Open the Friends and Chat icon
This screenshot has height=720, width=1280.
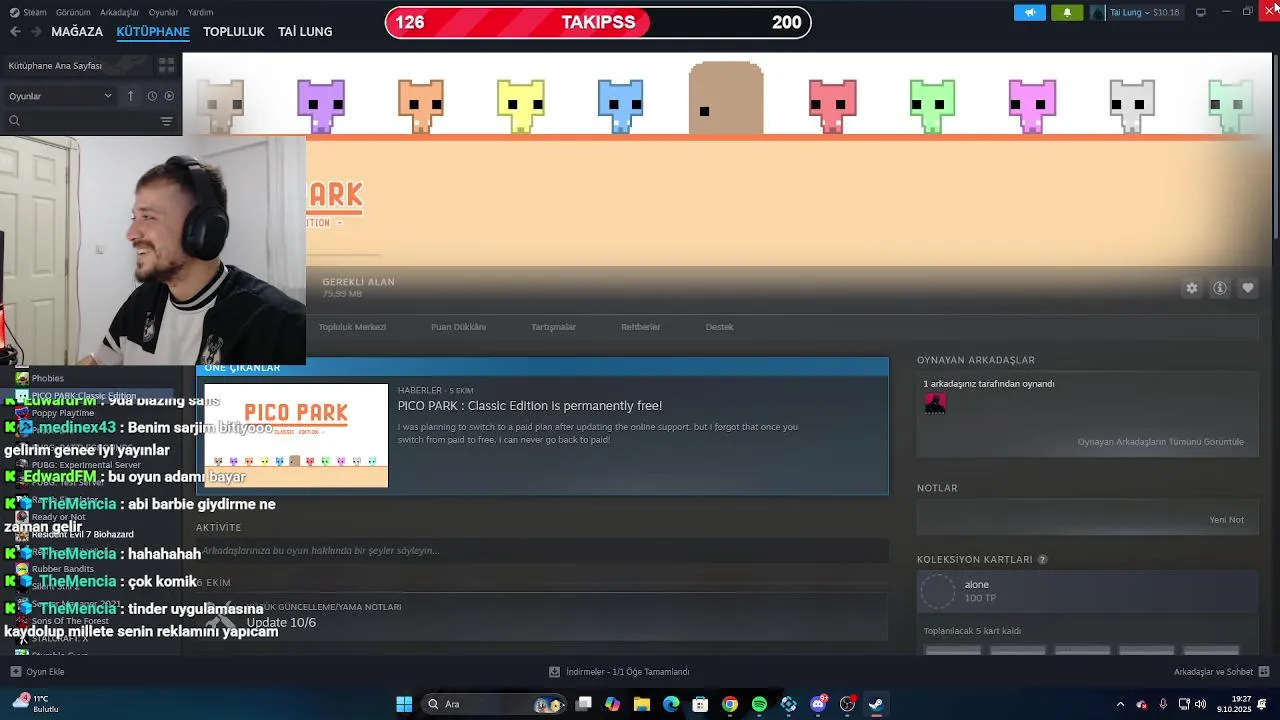pos(1264,672)
